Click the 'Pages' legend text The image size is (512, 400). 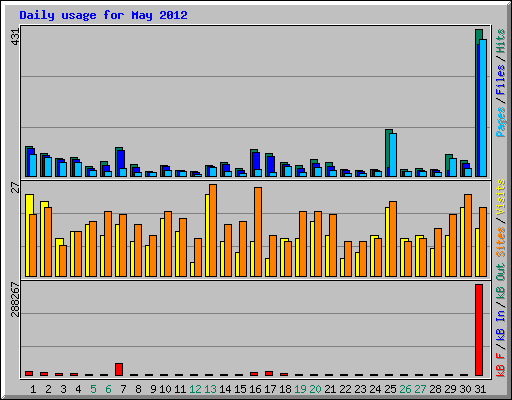tap(501, 122)
